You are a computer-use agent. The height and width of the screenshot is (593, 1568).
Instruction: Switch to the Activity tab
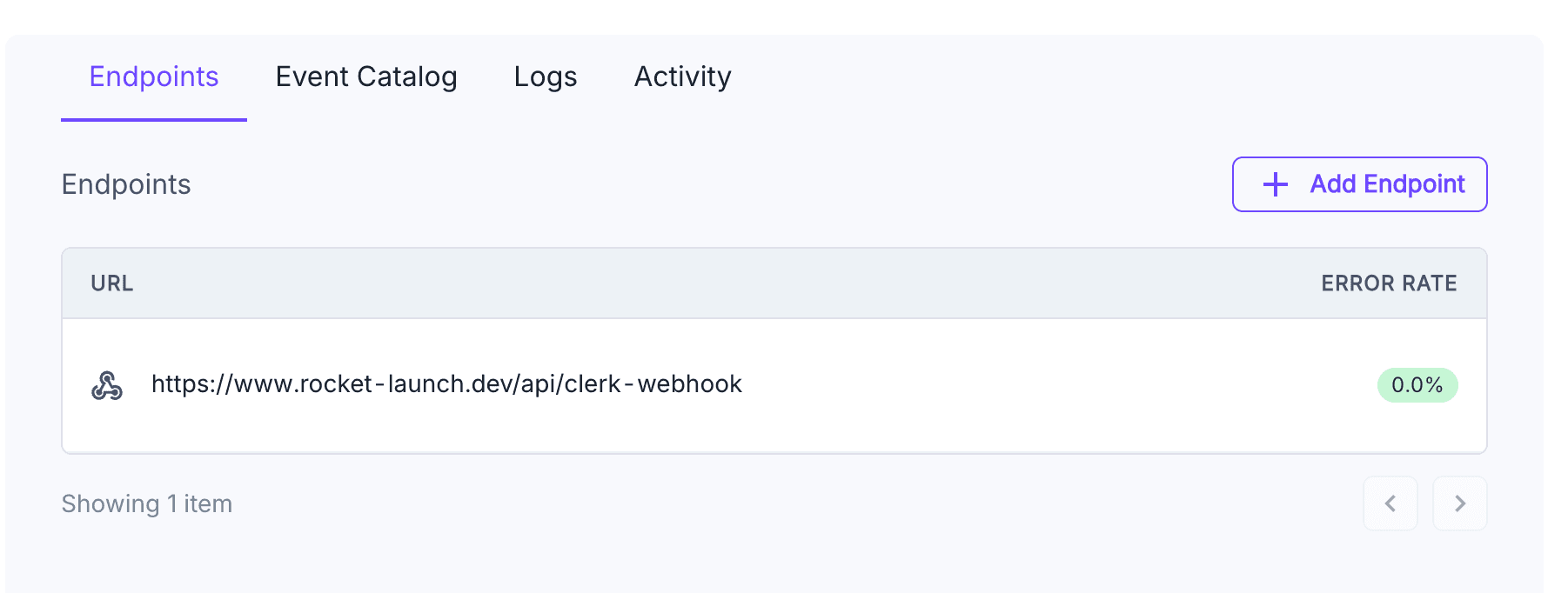tap(682, 77)
